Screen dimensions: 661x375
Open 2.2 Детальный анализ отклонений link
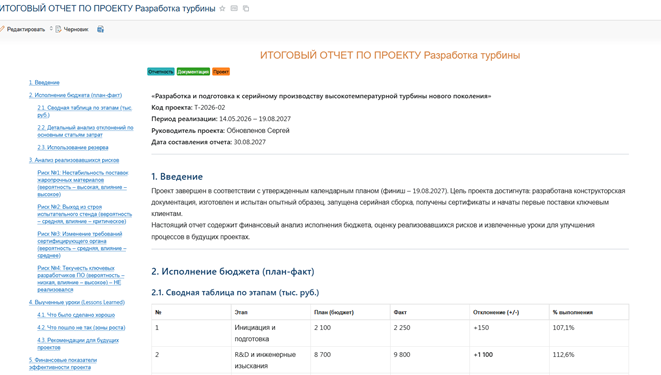pyautogui.click(x=85, y=131)
